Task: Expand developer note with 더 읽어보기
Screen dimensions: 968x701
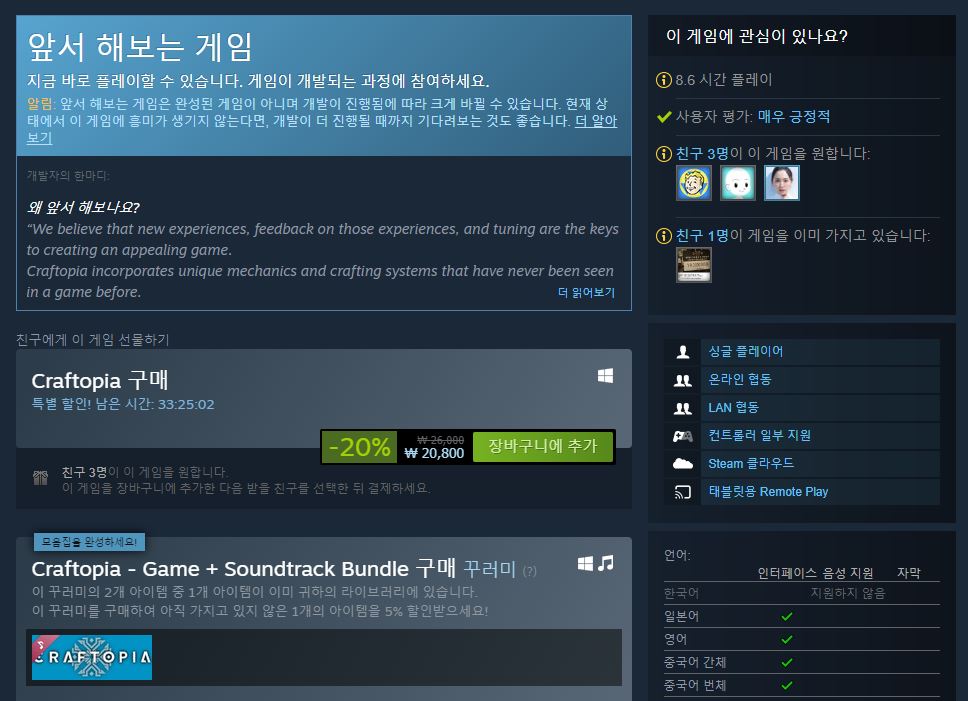Action: [x=586, y=292]
